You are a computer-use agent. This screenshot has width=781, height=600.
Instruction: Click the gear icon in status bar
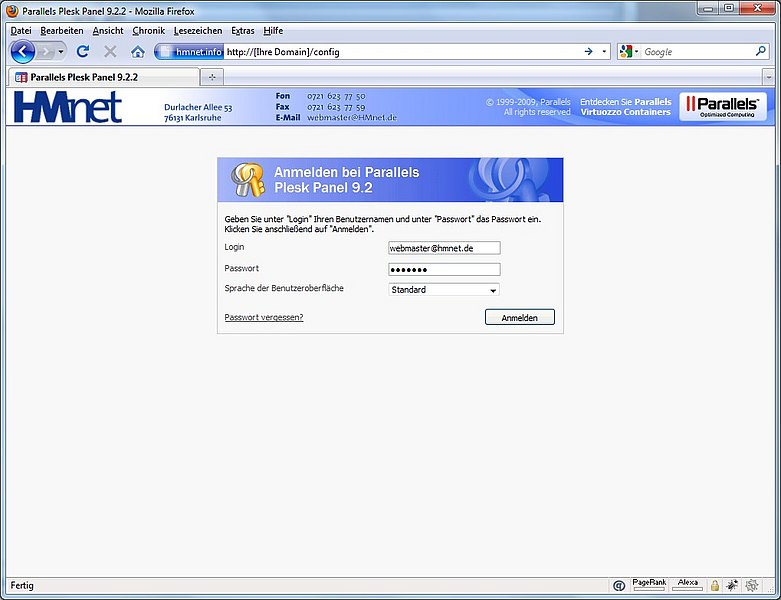pyautogui.click(x=752, y=586)
